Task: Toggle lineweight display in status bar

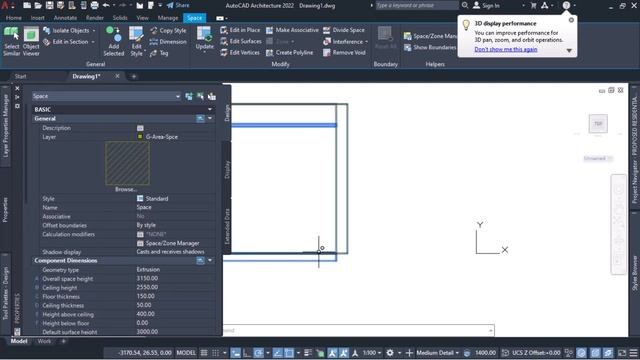Action: 308,353
